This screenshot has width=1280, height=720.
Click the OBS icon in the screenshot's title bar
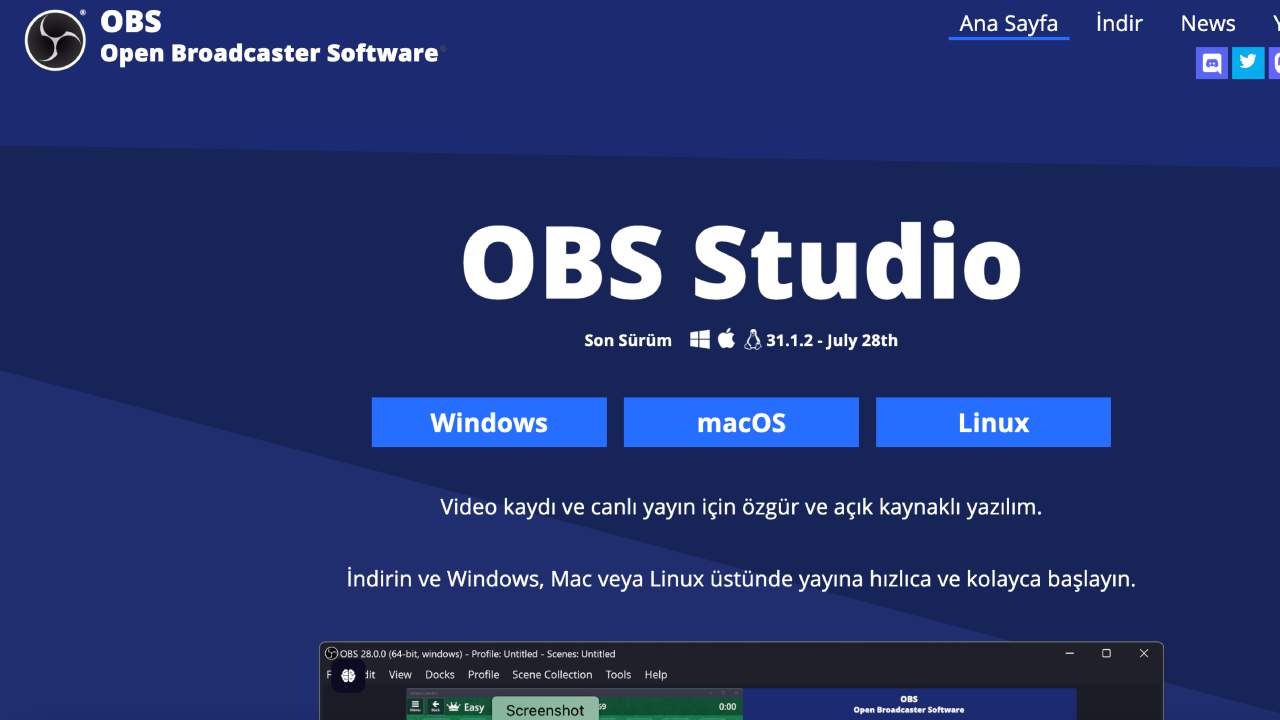click(331, 653)
